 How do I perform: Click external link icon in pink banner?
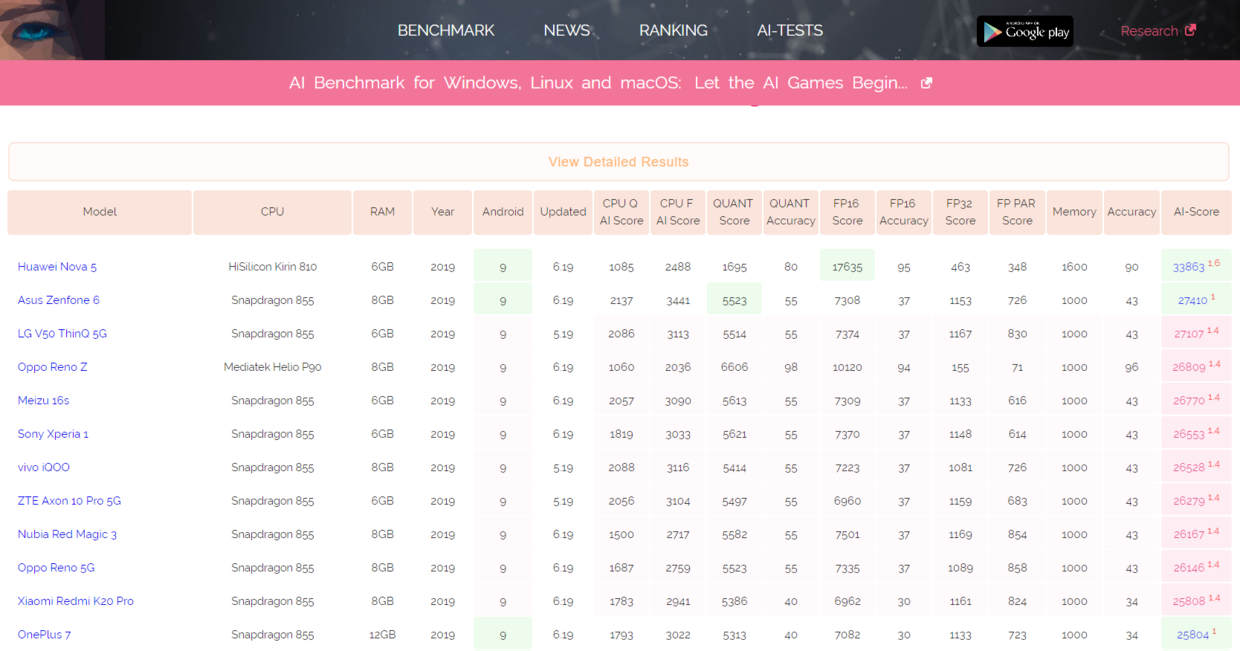[x=926, y=83]
